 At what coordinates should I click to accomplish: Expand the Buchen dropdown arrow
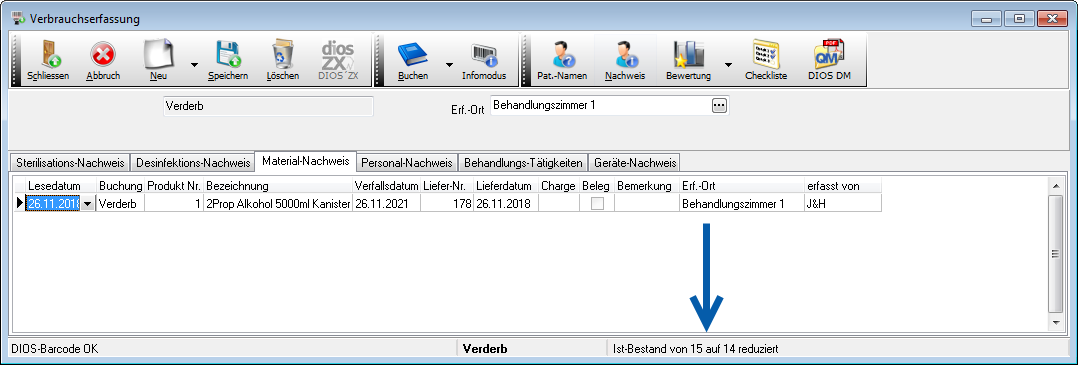pos(449,65)
